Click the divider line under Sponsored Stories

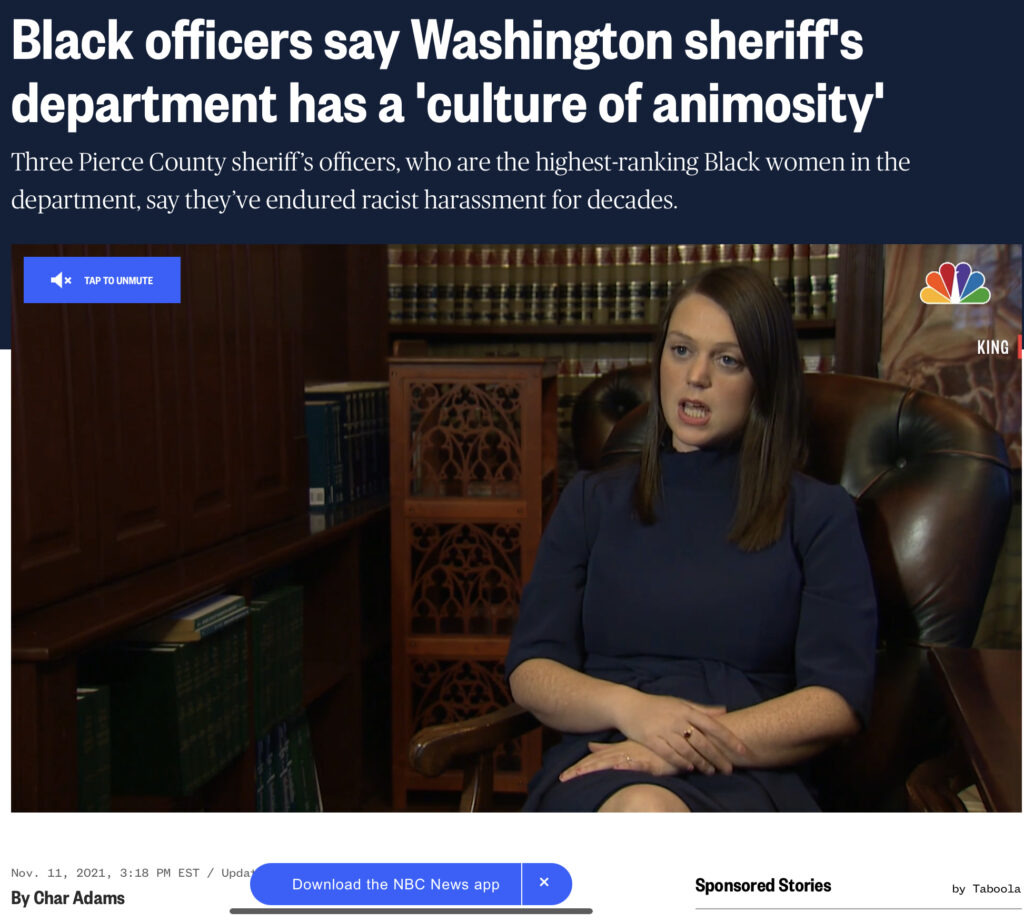(858, 908)
